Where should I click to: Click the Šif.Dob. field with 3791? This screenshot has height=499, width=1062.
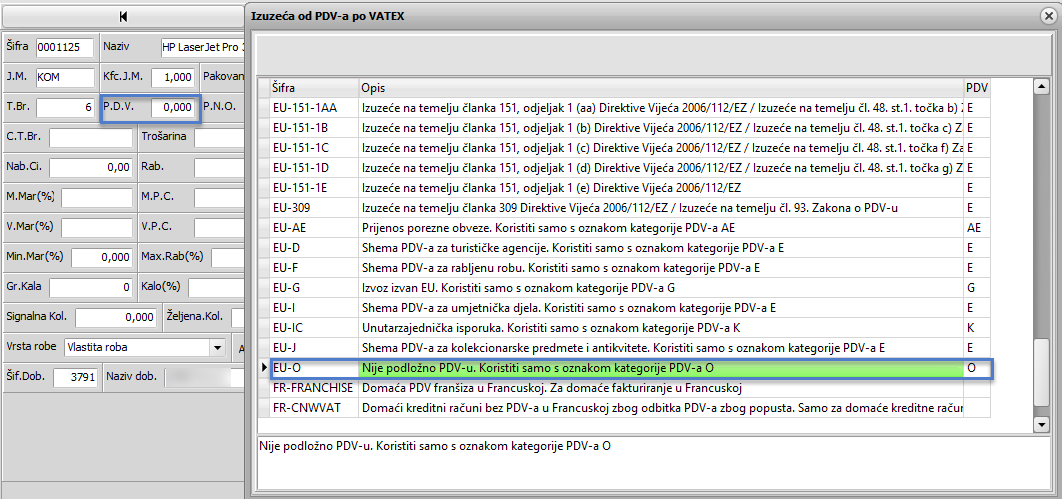[x=74, y=378]
